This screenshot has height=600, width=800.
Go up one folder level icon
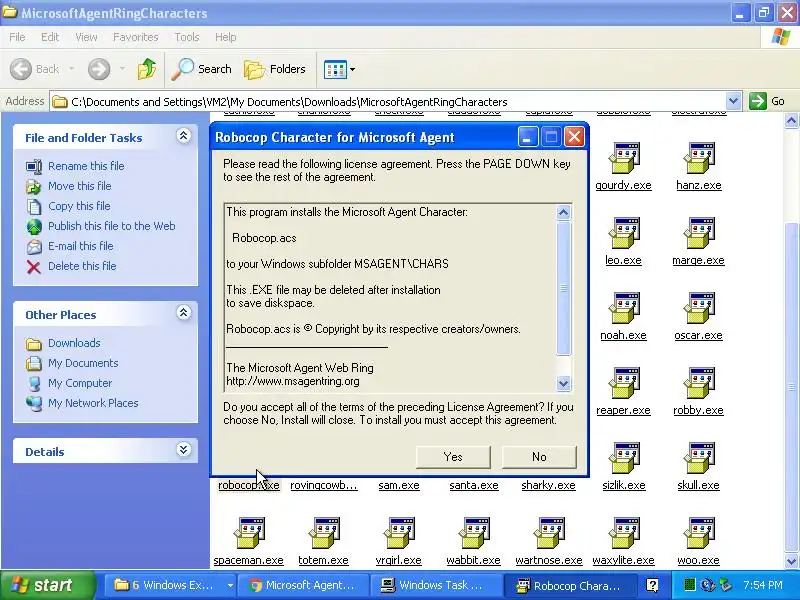147,69
